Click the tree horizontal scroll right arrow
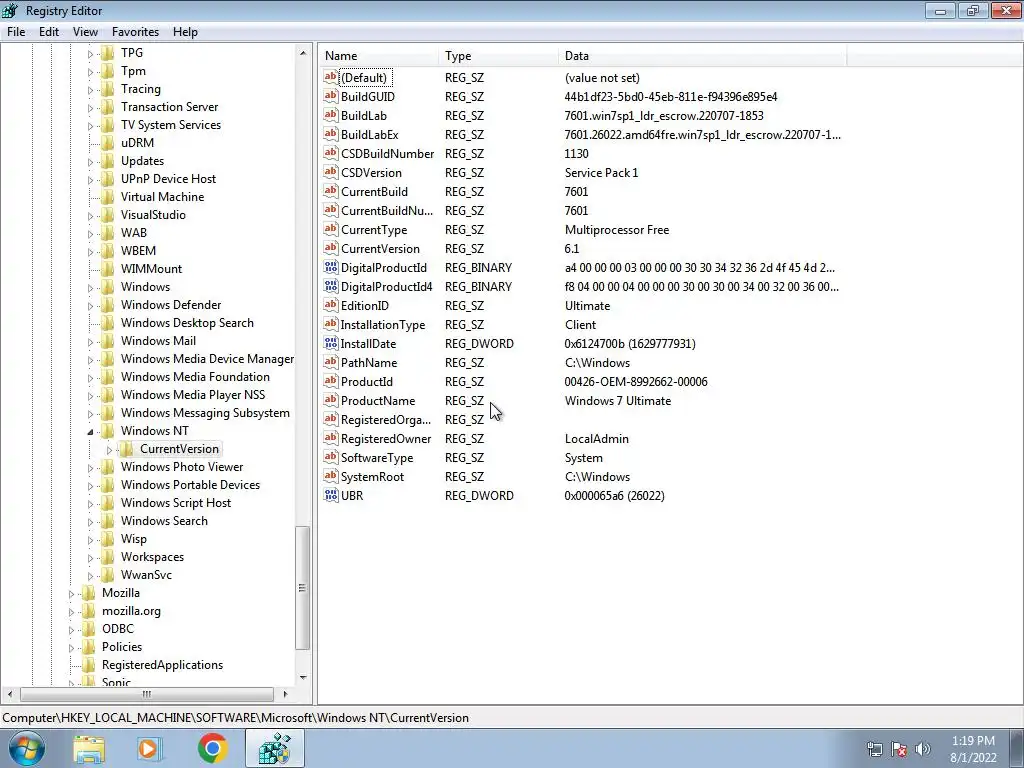This screenshot has height=768, width=1024. tap(285, 694)
